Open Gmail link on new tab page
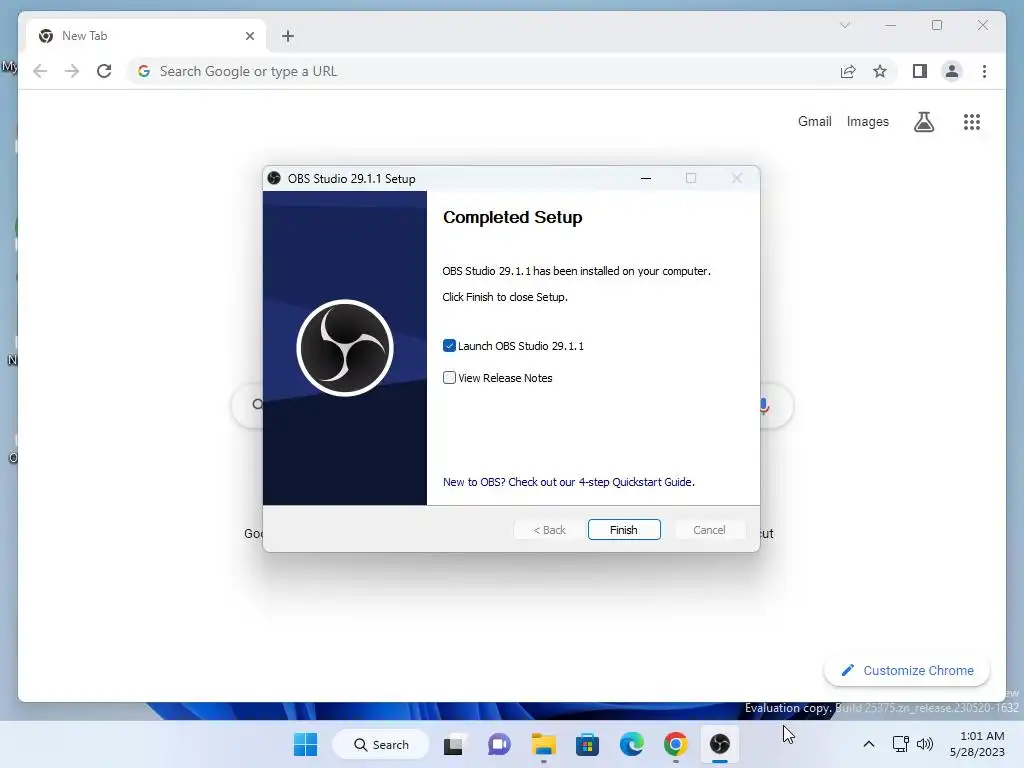1024x768 pixels. tap(814, 121)
